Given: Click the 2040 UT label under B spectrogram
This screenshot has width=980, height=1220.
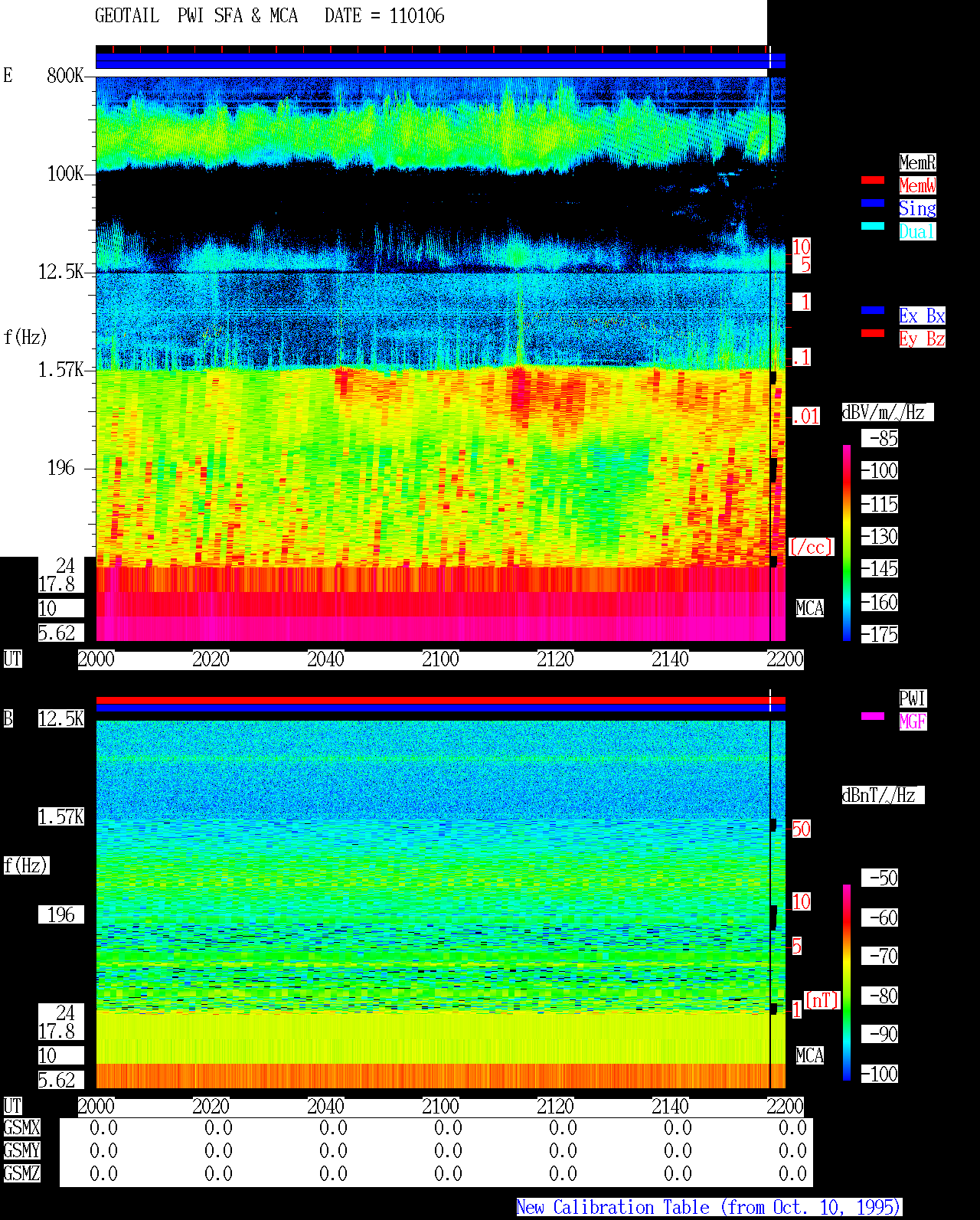Looking at the screenshot, I should [x=325, y=1107].
